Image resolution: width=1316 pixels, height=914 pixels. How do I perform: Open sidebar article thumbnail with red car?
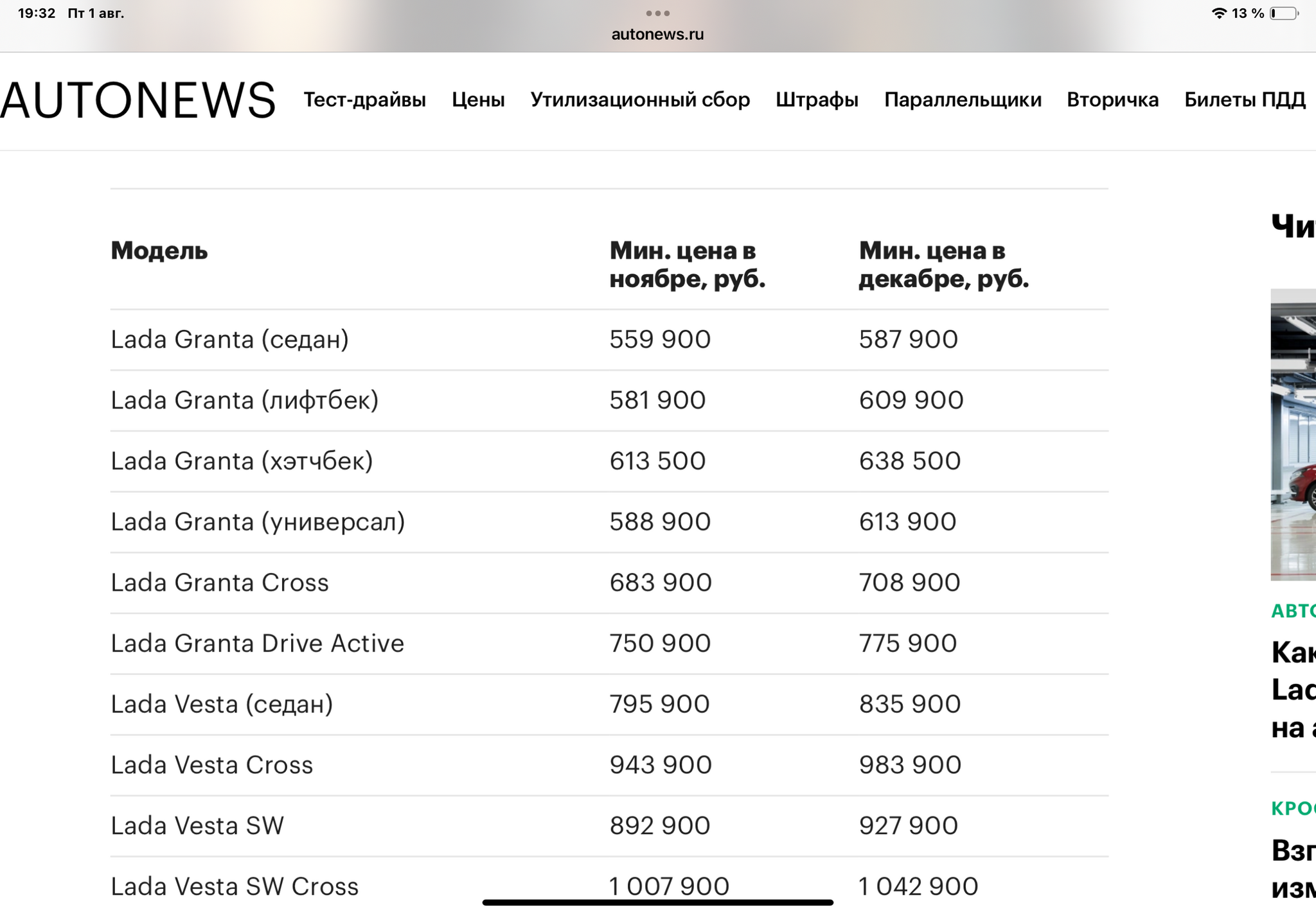[x=1294, y=434]
